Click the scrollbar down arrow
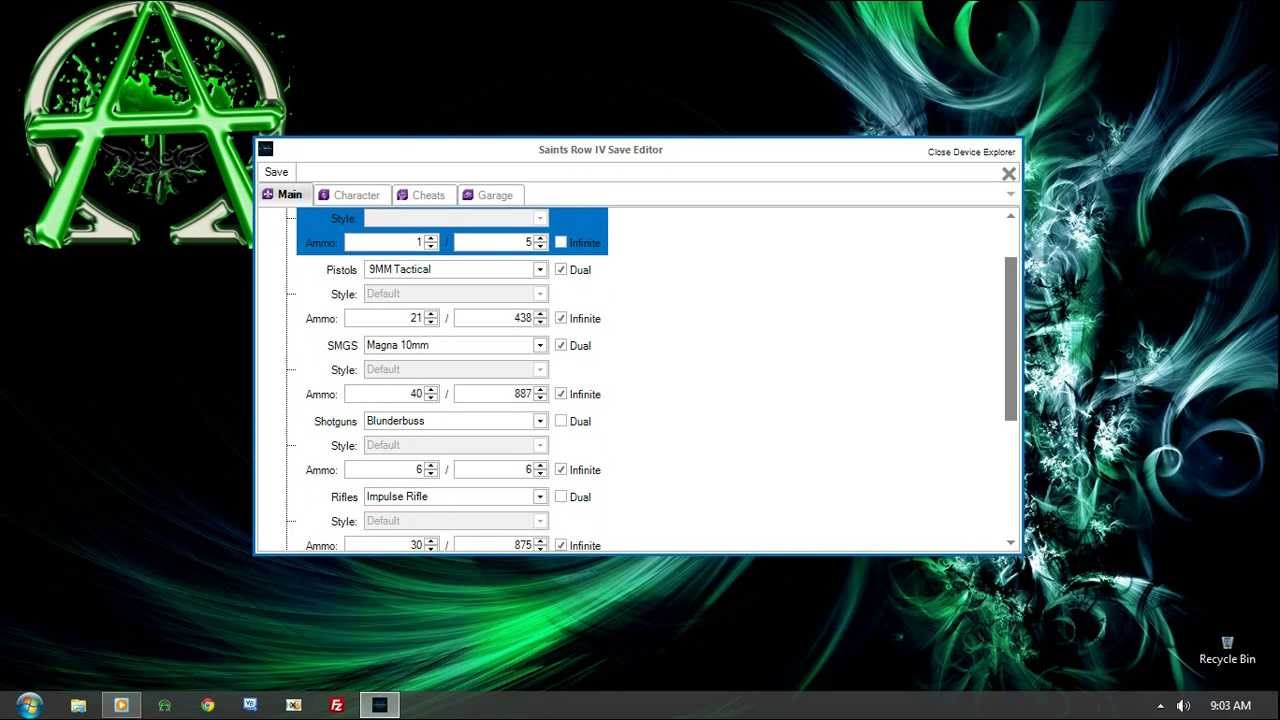Screen dimensions: 1280x720 [x=1011, y=543]
